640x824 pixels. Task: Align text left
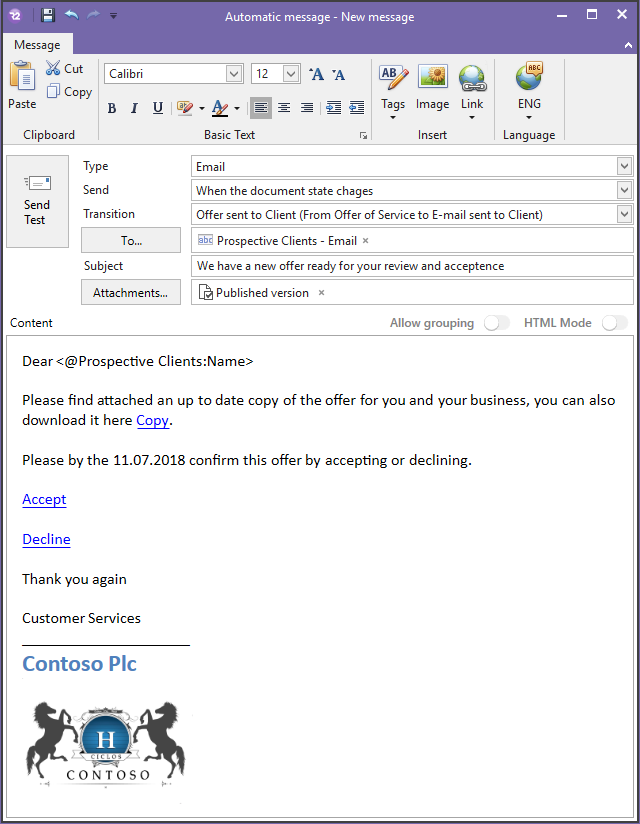261,108
